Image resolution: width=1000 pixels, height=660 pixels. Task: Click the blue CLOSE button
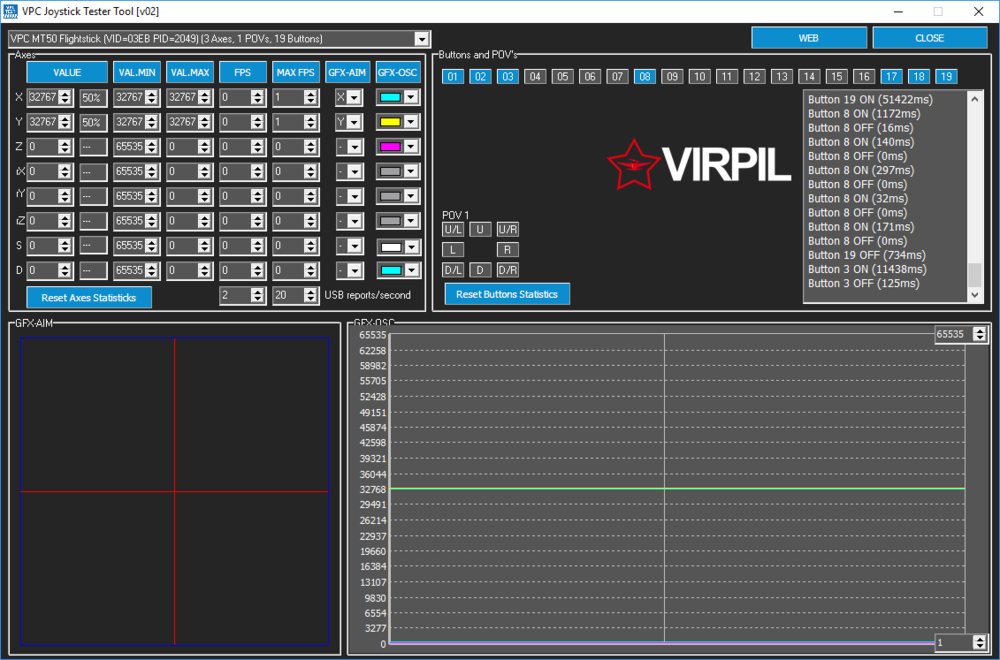tap(929, 38)
